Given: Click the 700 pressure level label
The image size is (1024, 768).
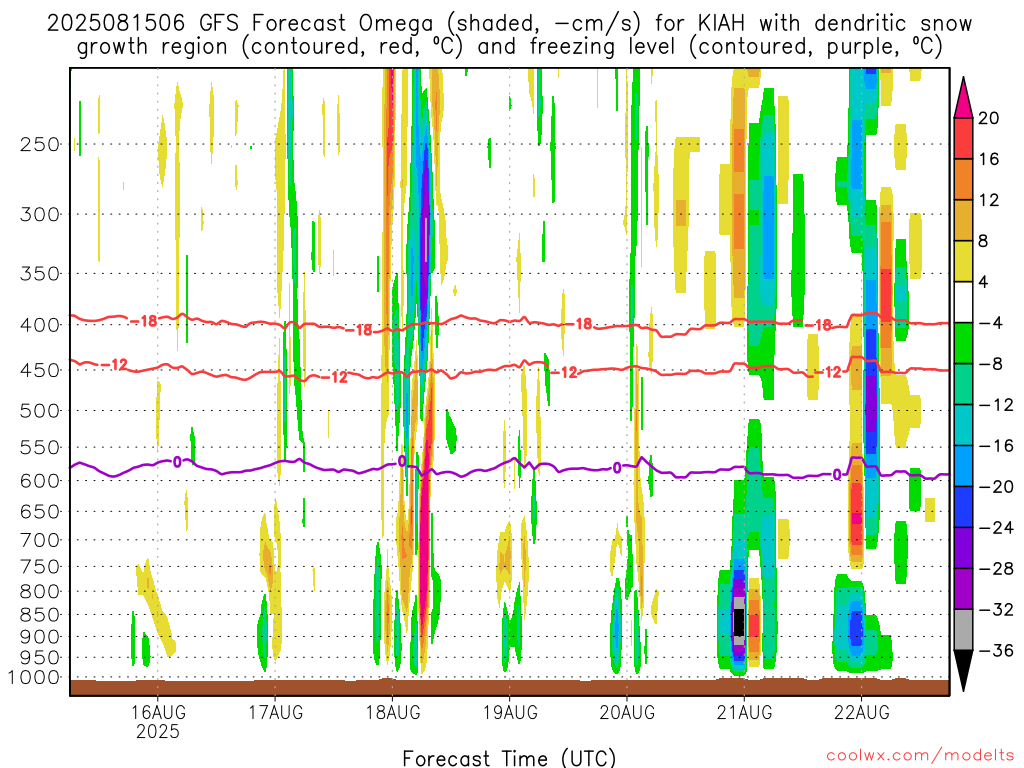Looking at the screenshot, I should click(40, 540).
